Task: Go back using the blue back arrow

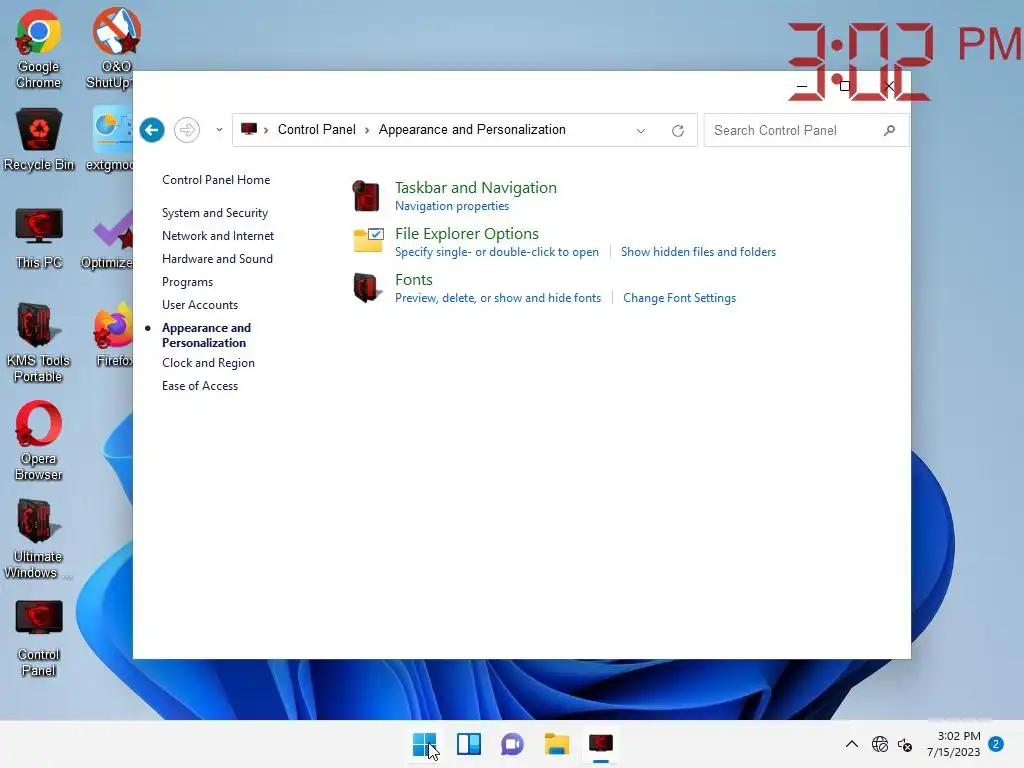Action: click(x=152, y=130)
